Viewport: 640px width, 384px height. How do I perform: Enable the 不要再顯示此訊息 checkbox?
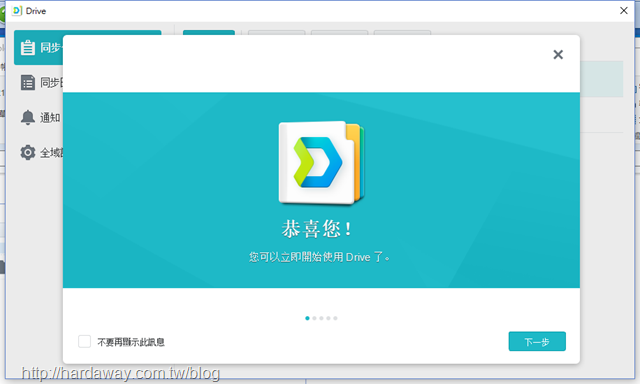[84, 341]
